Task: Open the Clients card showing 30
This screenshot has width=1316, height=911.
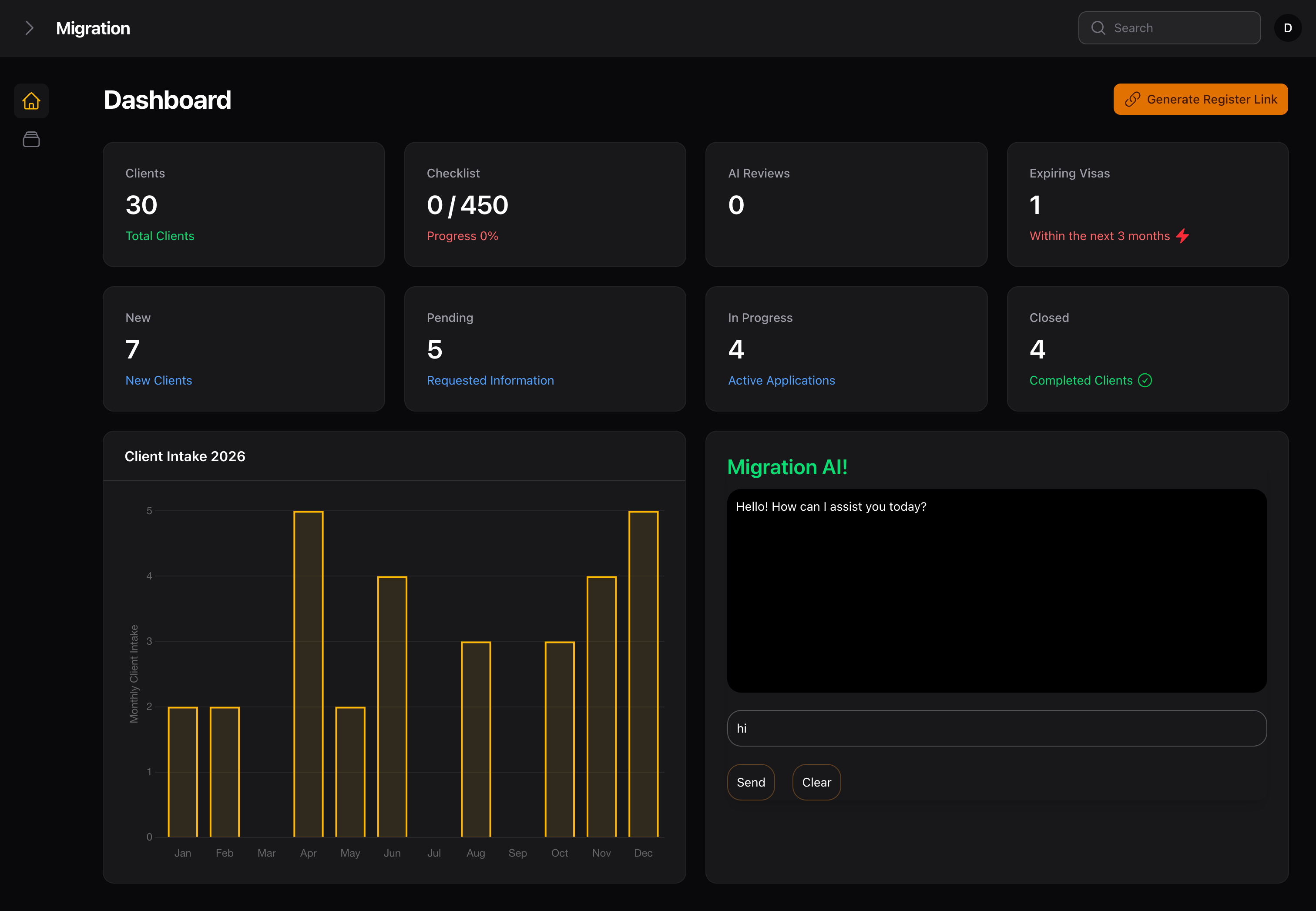Action: [x=244, y=204]
